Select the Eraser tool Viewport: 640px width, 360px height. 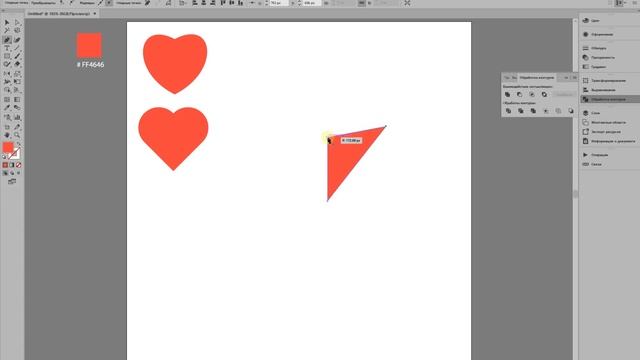click(x=17, y=63)
